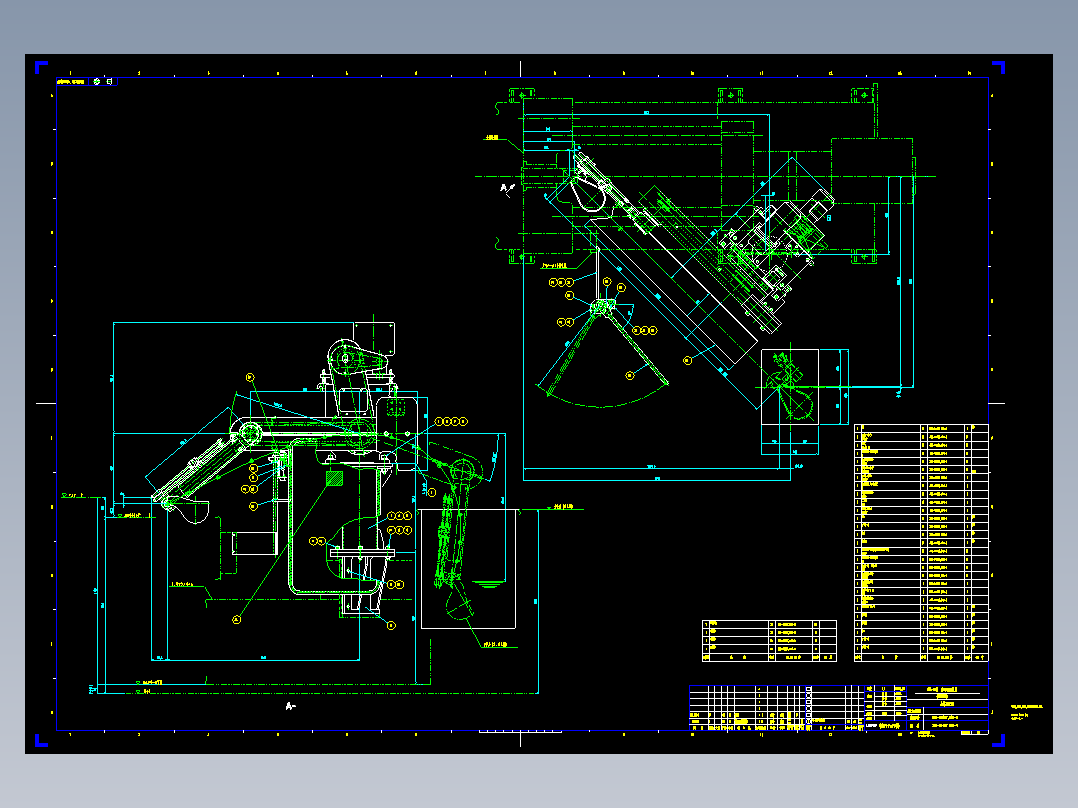Click the yellow note text outside drawing frame
This screenshot has height=808, width=1078.
tap(1026, 712)
